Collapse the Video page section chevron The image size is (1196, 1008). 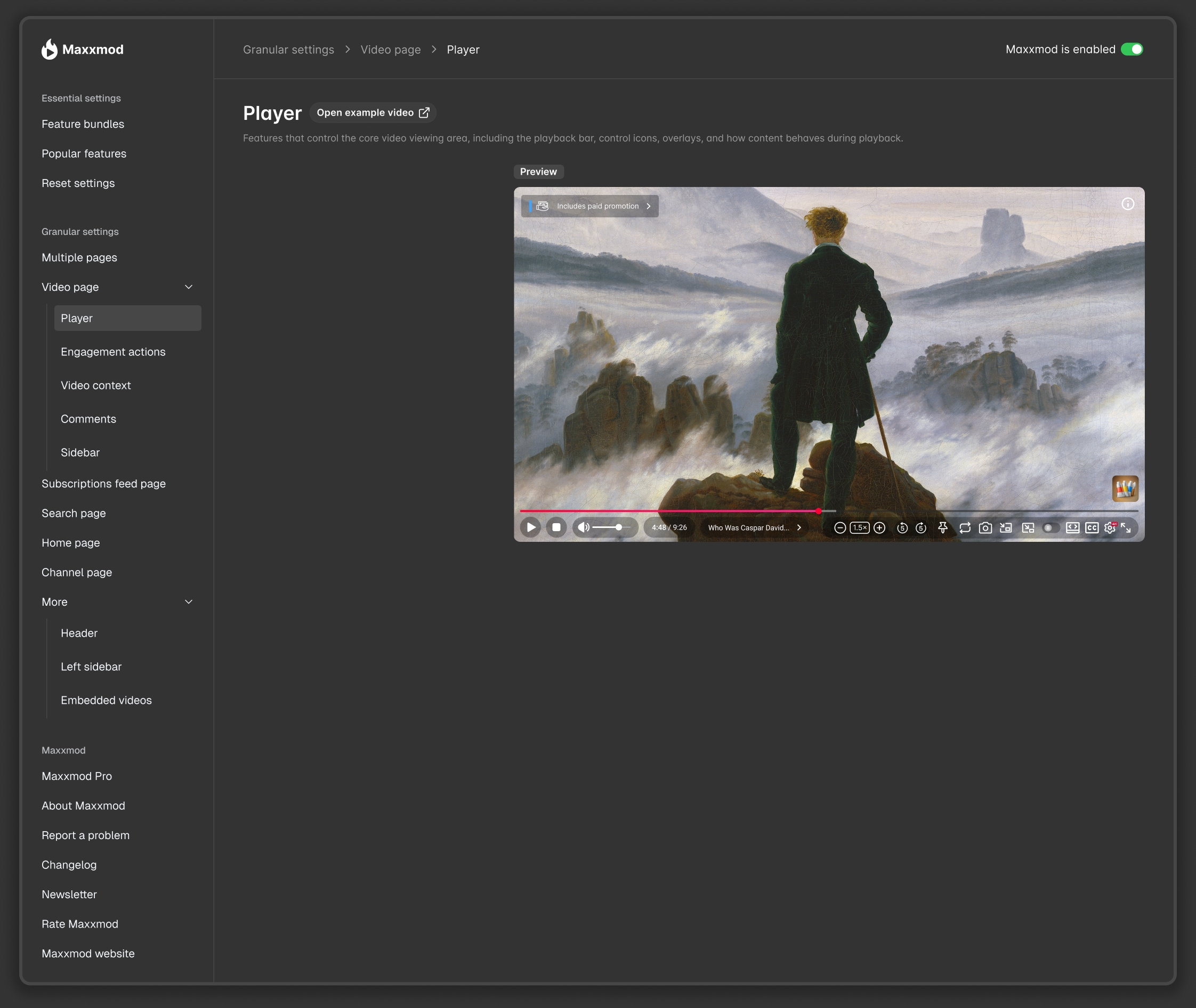tap(189, 287)
